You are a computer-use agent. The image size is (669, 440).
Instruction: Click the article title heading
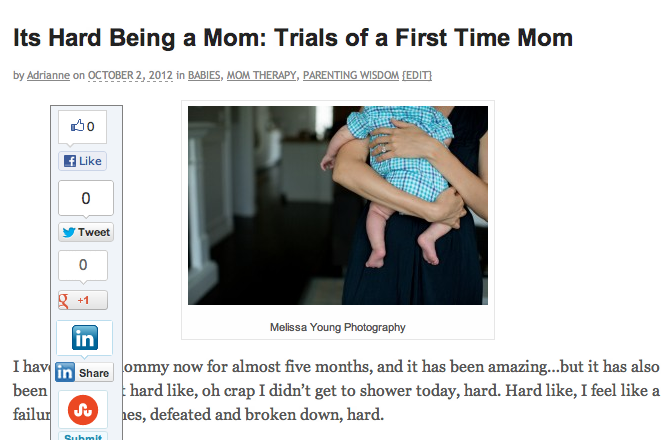tap(292, 39)
